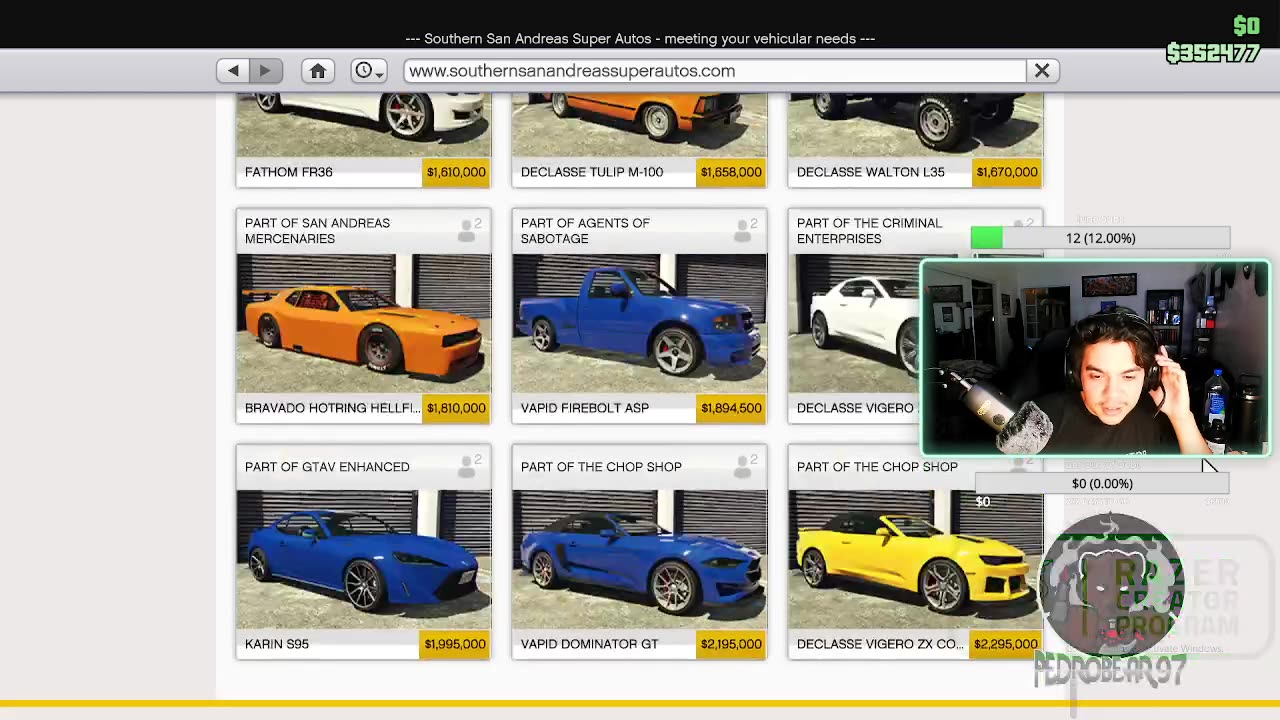The width and height of the screenshot is (1280, 720).
Task: Click the Part of GTAV Enhanced heading
Action: (x=327, y=467)
